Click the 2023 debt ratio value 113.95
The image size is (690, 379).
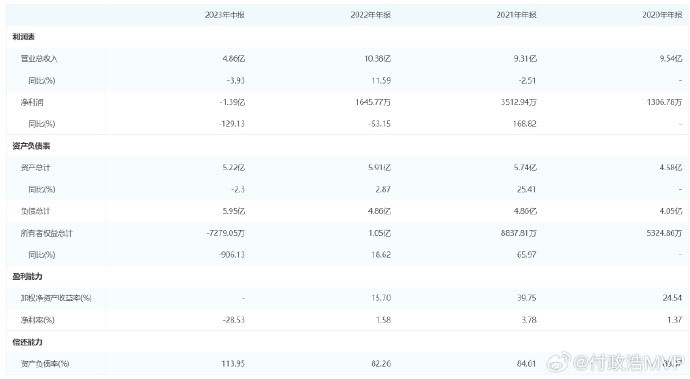(233, 364)
